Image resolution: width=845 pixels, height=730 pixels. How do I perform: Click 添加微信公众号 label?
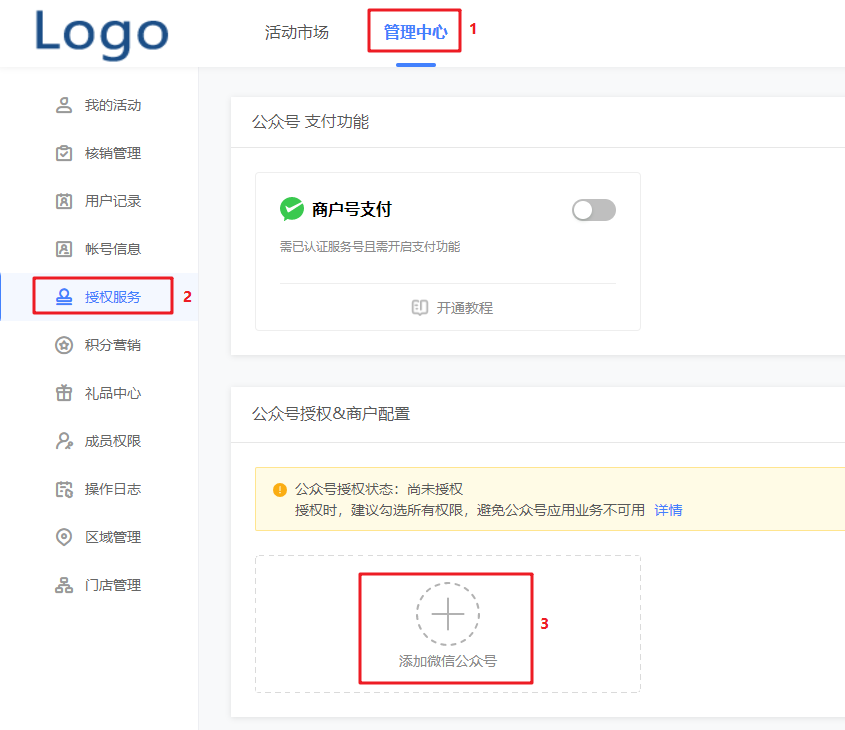(x=447, y=661)
